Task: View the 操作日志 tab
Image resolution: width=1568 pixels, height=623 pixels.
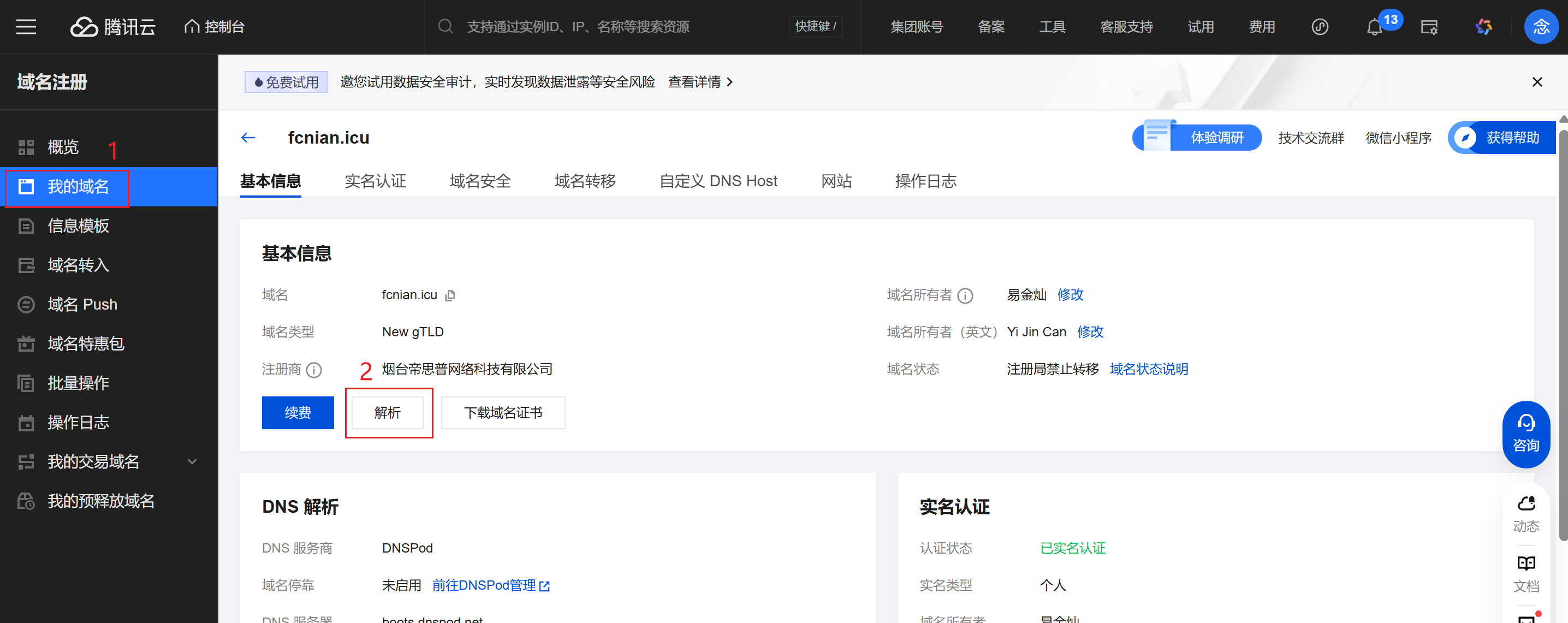Action: [926, 180]
